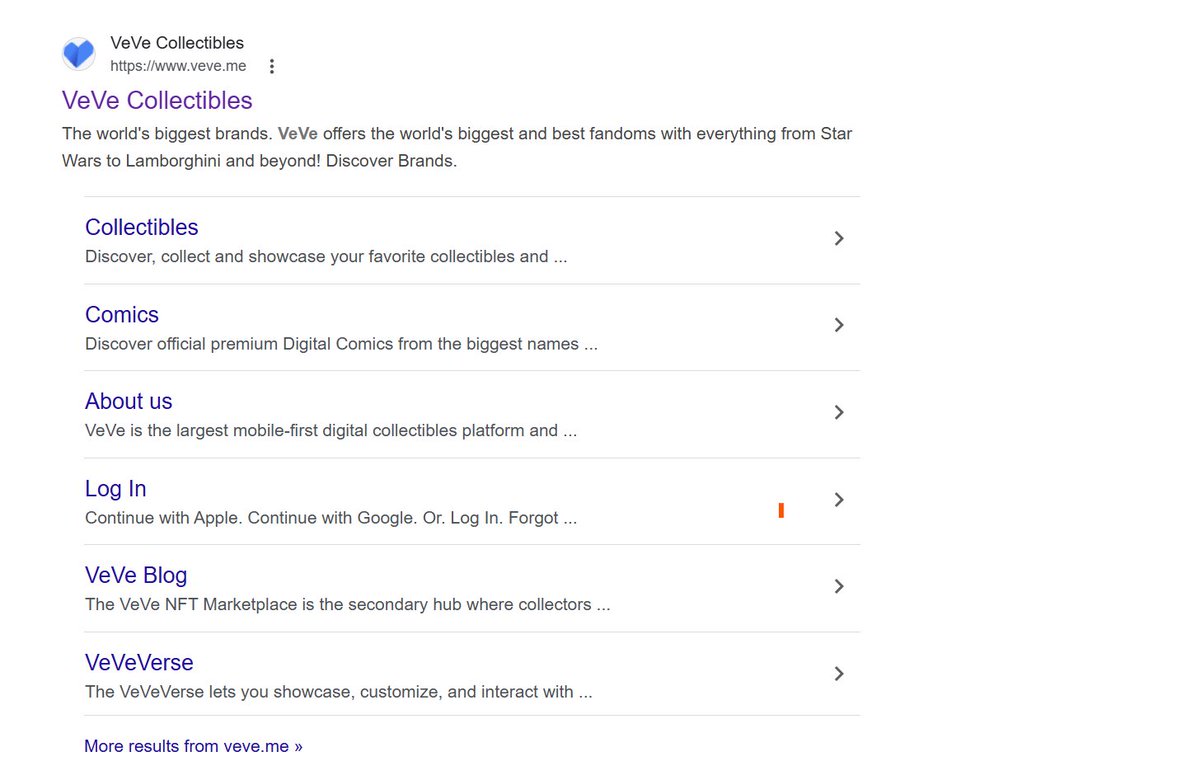Click the chevron beside VeVe Blog
Viewport: 1200px width, 780px height.
pos(839,586)
